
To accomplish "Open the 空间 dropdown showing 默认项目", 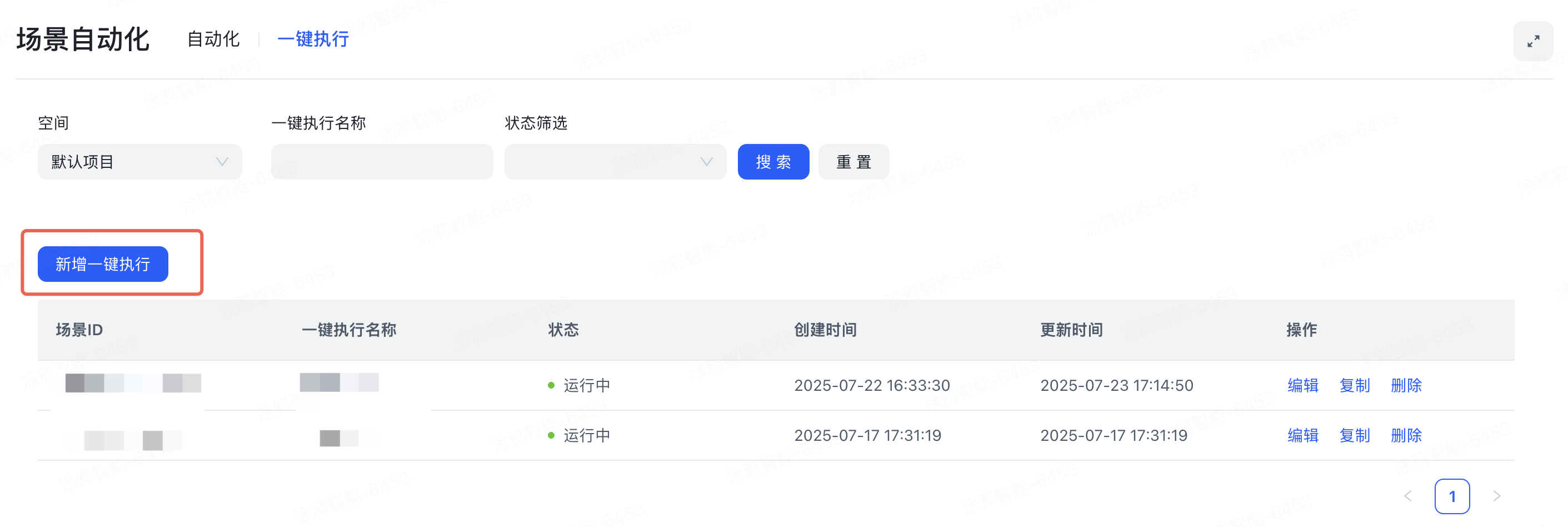I will point(139,161).
